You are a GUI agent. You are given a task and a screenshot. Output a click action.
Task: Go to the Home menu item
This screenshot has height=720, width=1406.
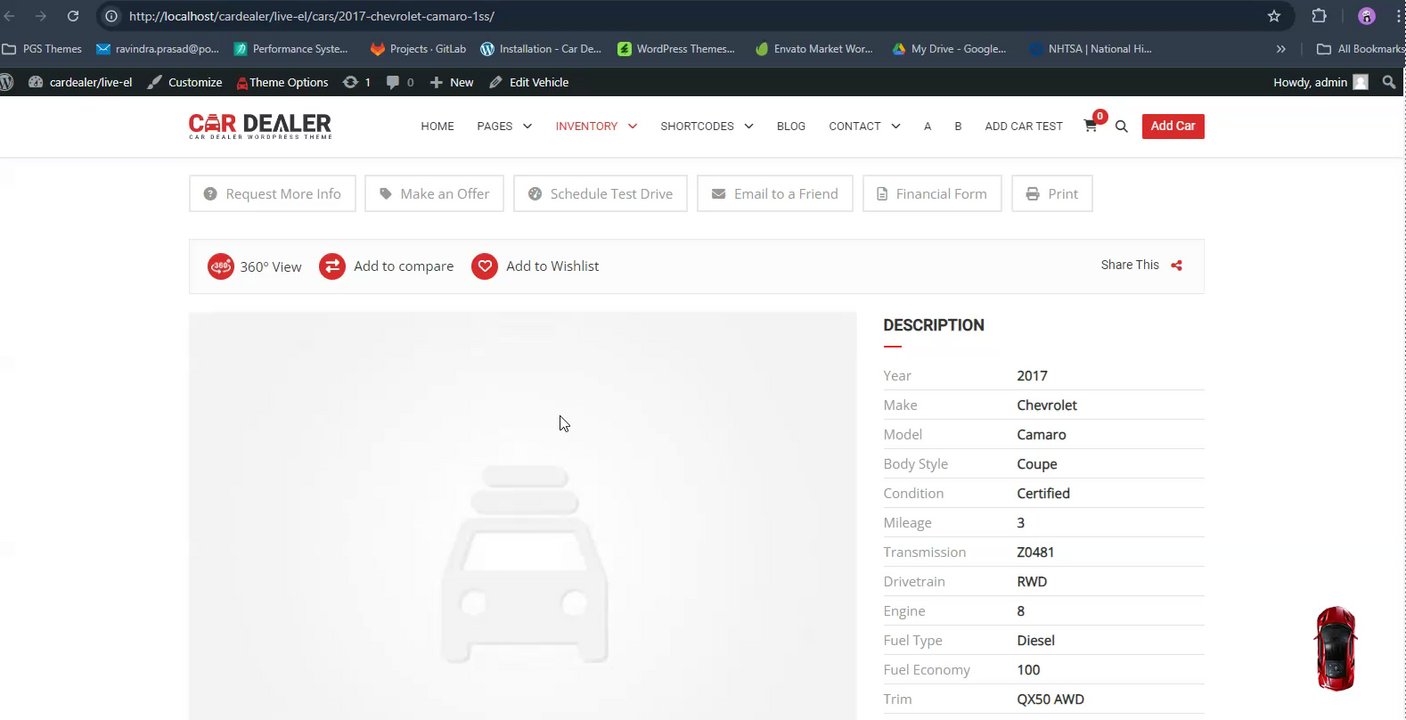point(437,126)
